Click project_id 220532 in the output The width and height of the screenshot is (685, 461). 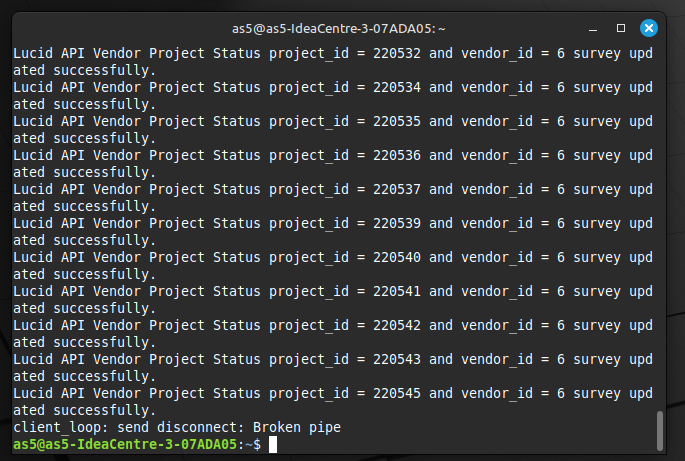pyautogui.click(x=397, y=53)
